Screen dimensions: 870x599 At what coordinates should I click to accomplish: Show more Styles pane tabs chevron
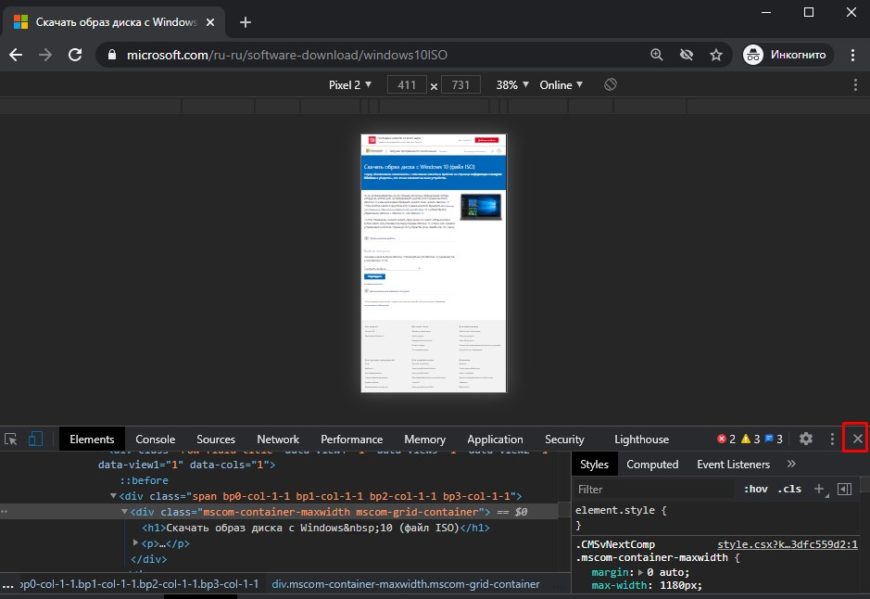(791, 464)
